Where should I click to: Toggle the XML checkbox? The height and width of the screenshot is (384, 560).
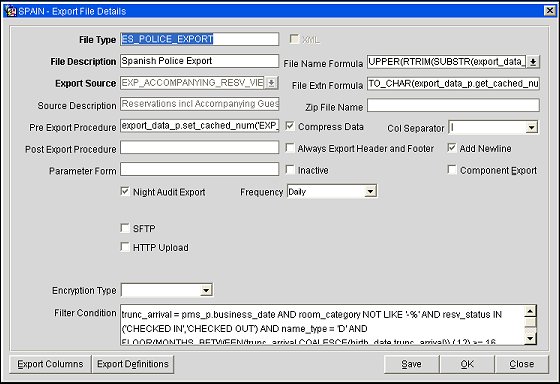pyautogui.click(x=294, y=39)
